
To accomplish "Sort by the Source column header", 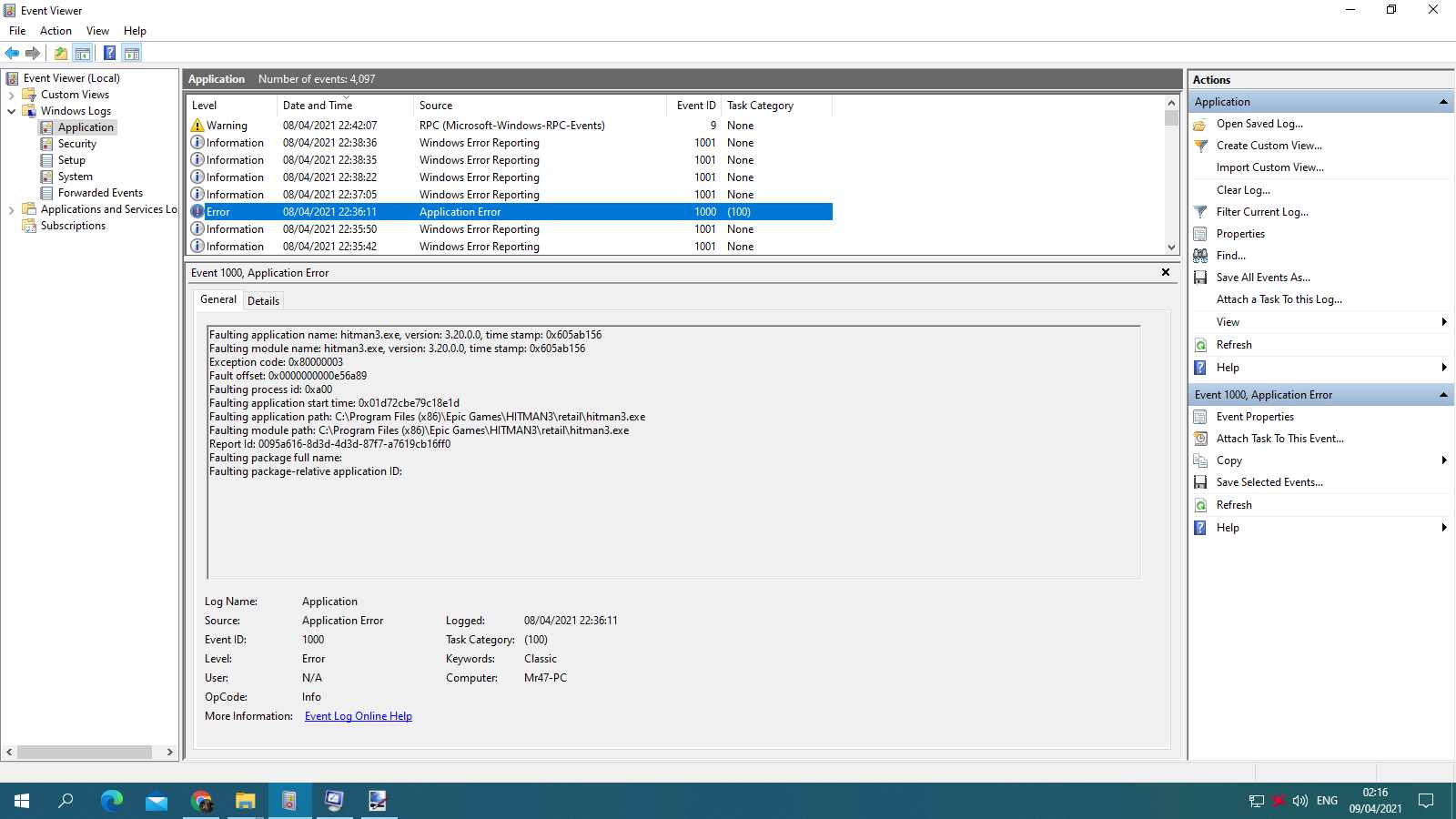I will click(x=541, y=106).
